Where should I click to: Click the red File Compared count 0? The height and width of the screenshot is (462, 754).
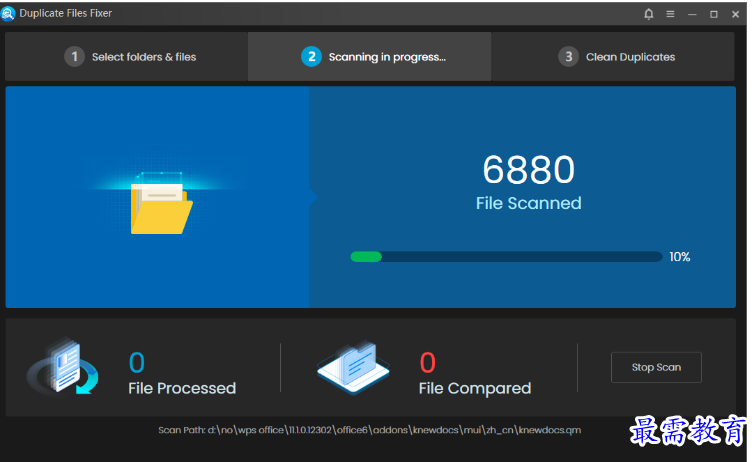(x=427, y=362)
